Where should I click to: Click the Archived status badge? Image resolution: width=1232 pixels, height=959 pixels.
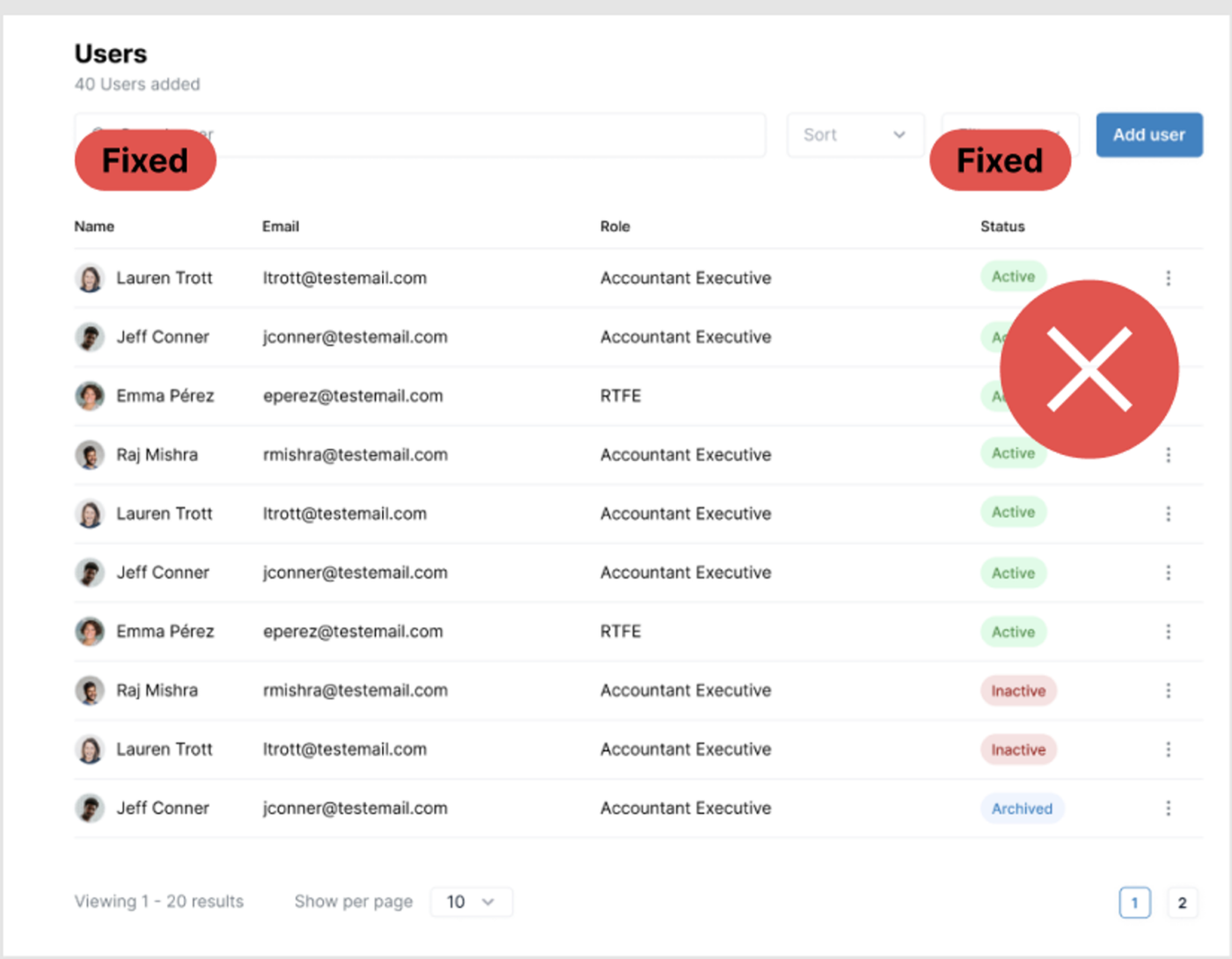[1022, 809]
